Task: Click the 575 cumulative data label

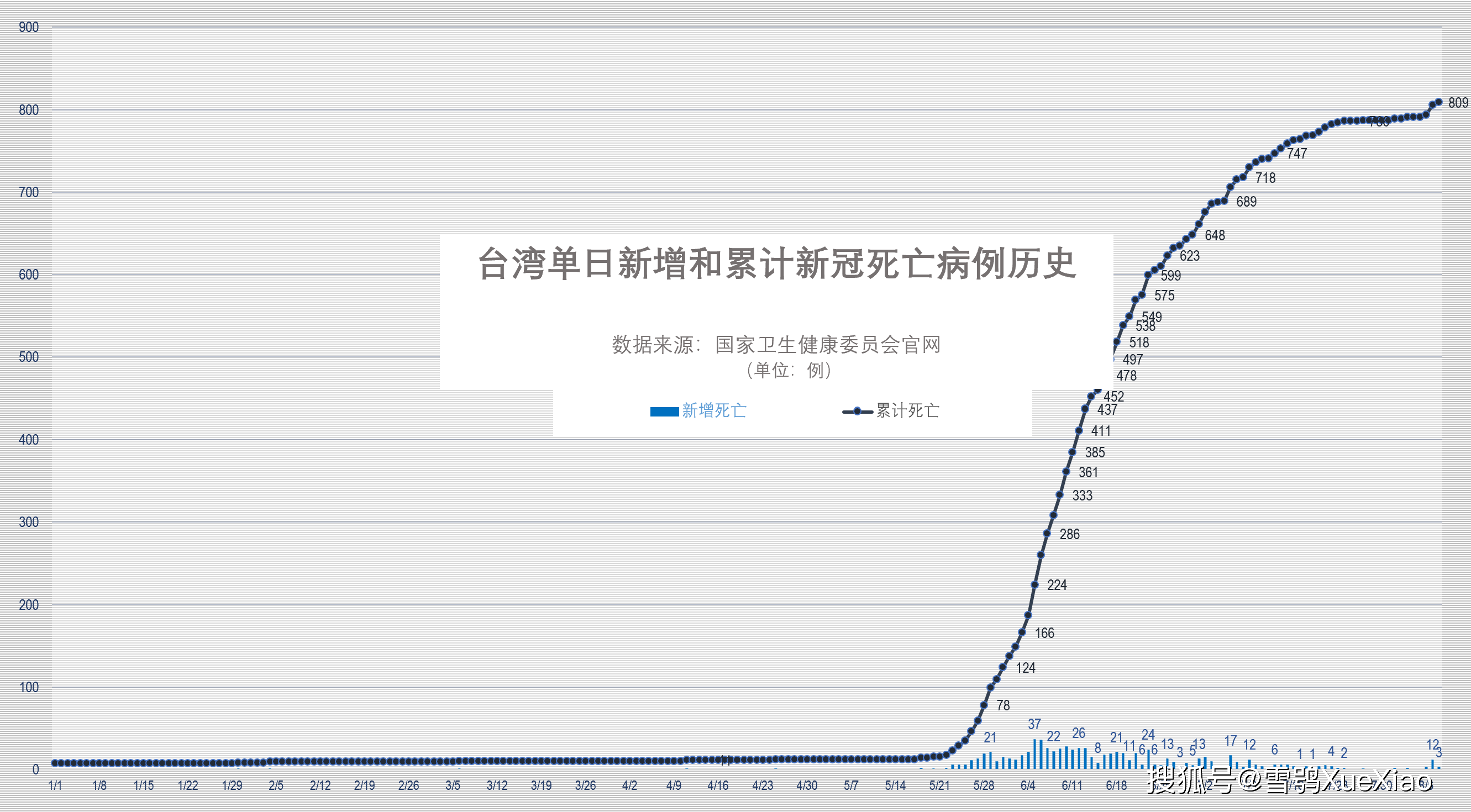Action: click(x=1165, y=296)
